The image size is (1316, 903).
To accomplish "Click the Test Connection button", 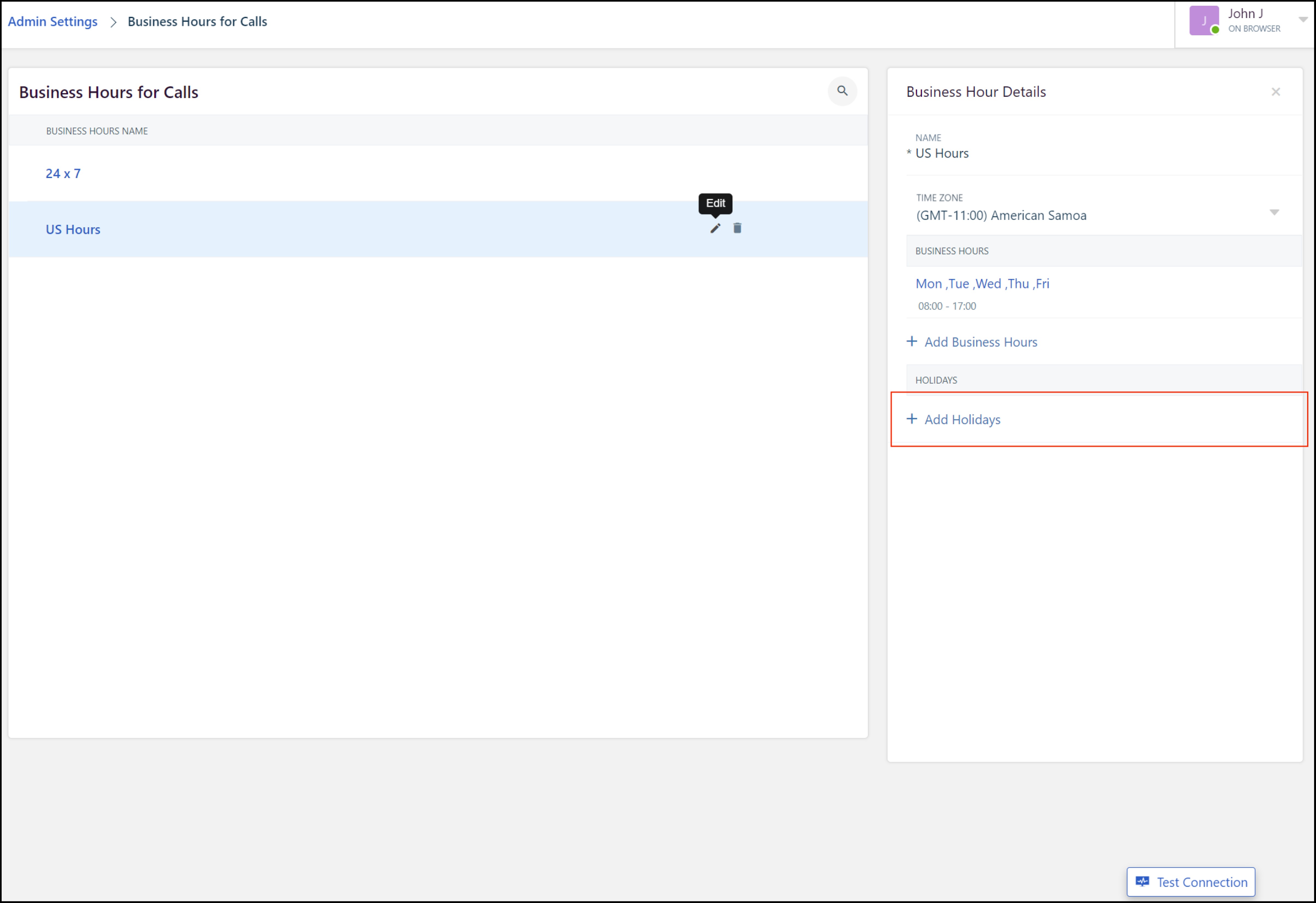I will (x=1191, y=882).
